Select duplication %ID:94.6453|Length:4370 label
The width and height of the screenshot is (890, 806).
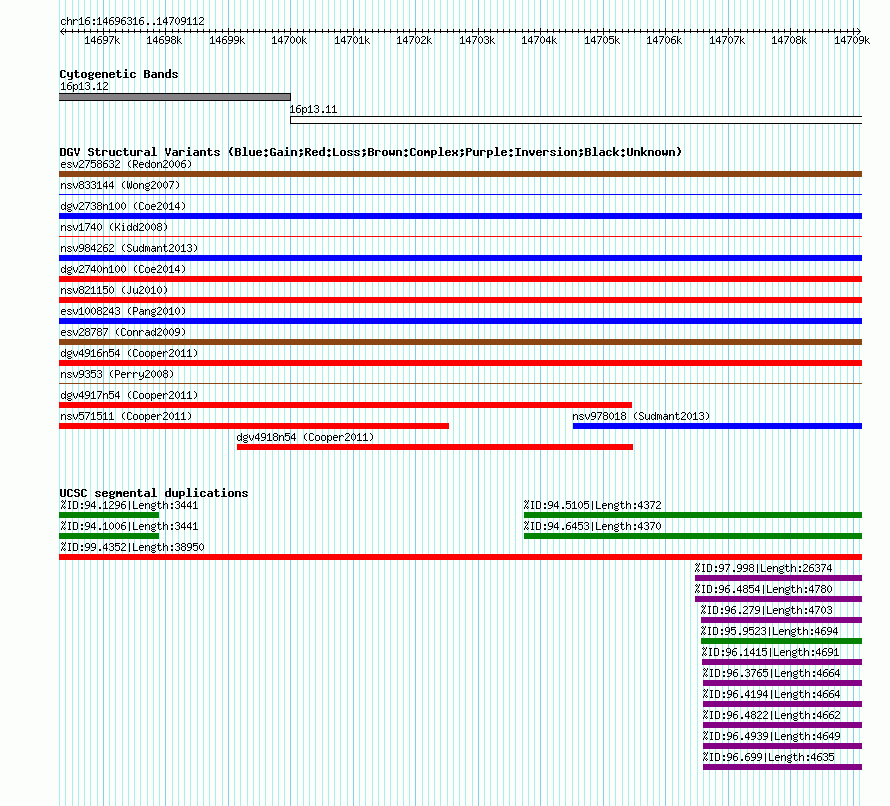pyautogui.click(x=593, y=527)
